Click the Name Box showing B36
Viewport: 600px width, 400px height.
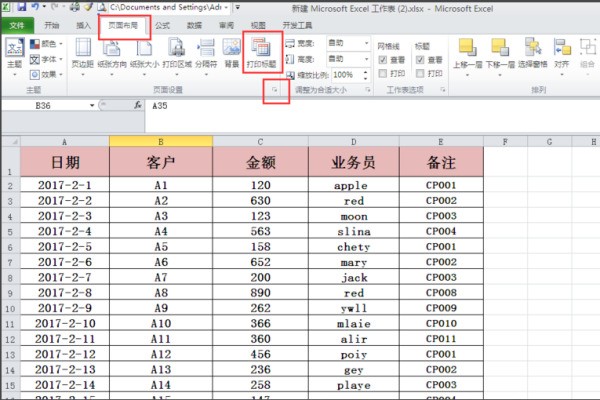point(60,105)
